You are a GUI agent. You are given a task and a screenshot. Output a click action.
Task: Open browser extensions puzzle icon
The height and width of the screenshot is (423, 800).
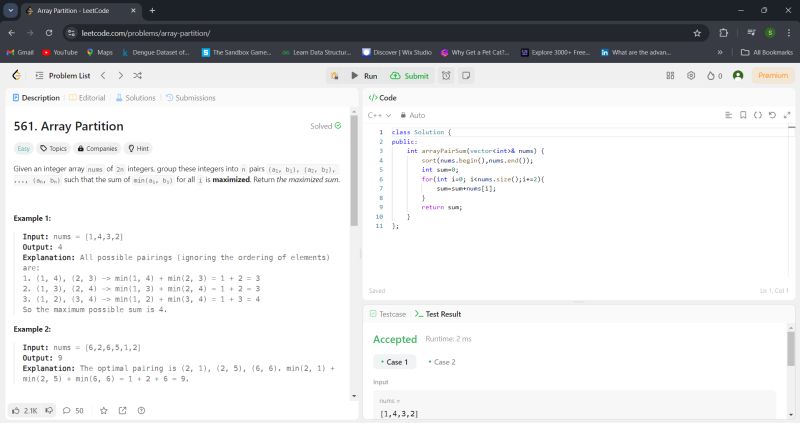click(723, 33)
